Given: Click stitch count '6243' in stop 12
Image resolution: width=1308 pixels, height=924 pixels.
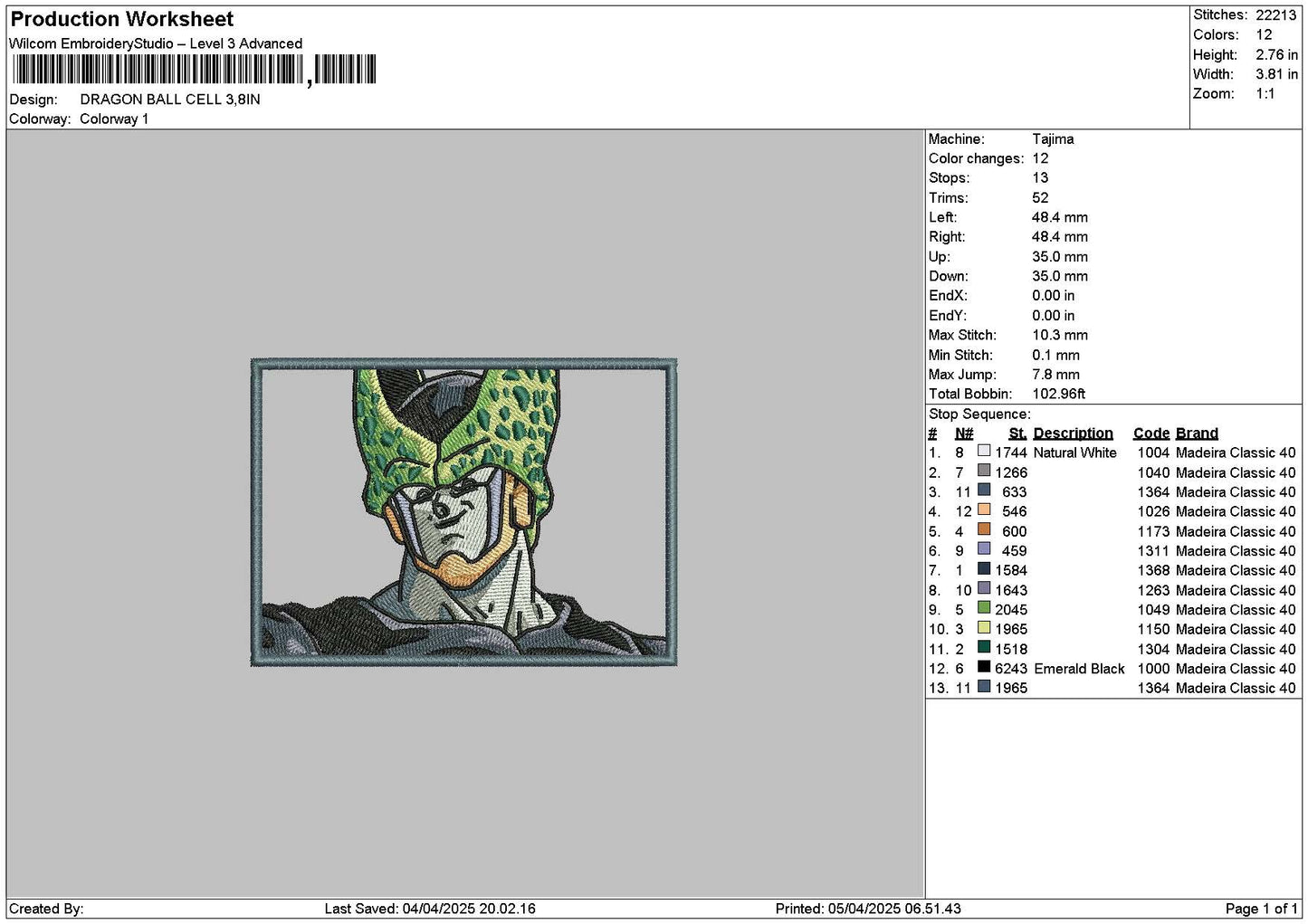Looking at the screenshot, I should (x=1011, y=669).
